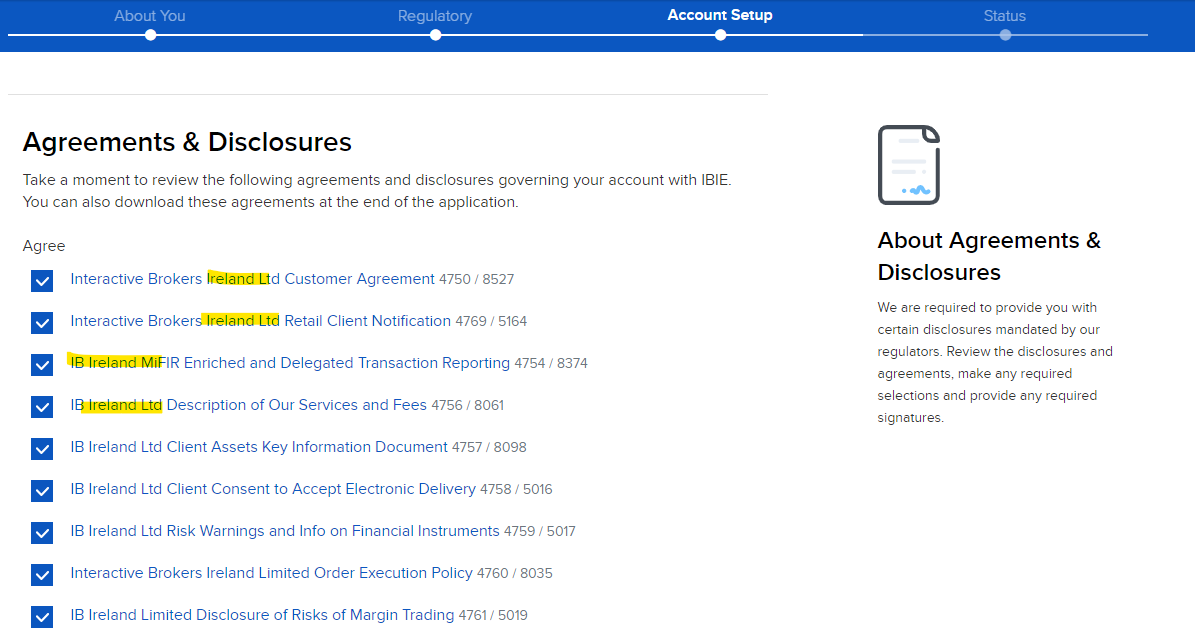Go to the About You step
Screen dimensions: 1195x631
(150, 16)
